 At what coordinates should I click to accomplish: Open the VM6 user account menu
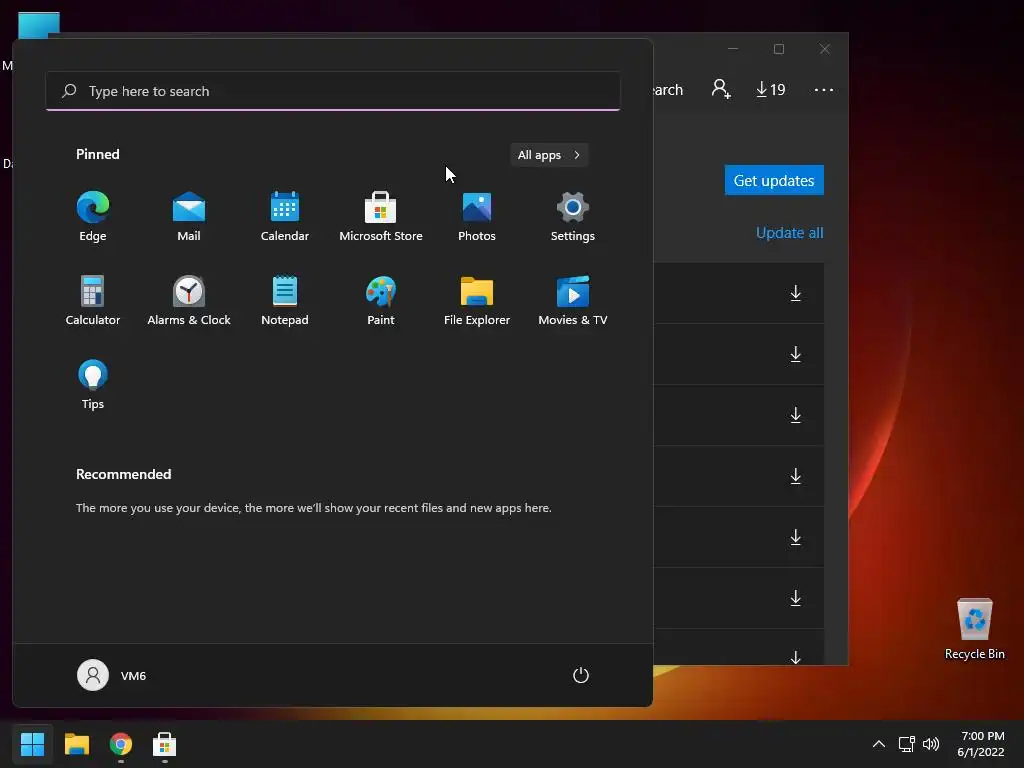tap(112, 675)
